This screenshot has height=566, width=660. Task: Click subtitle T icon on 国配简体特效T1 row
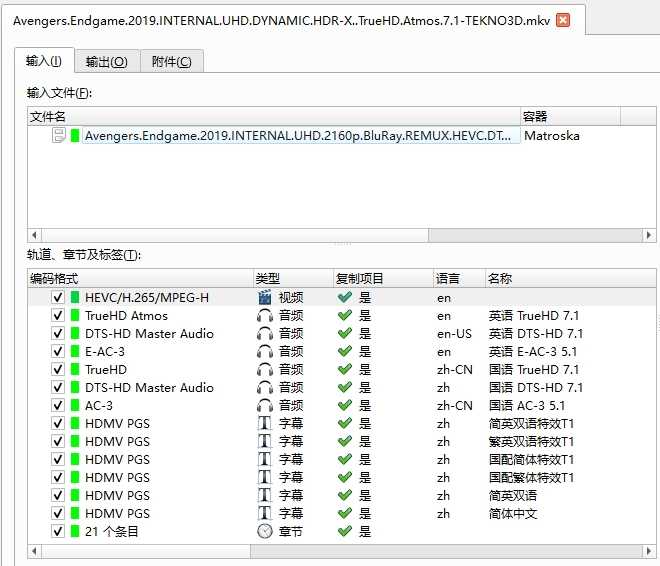(x=265, y=459)
